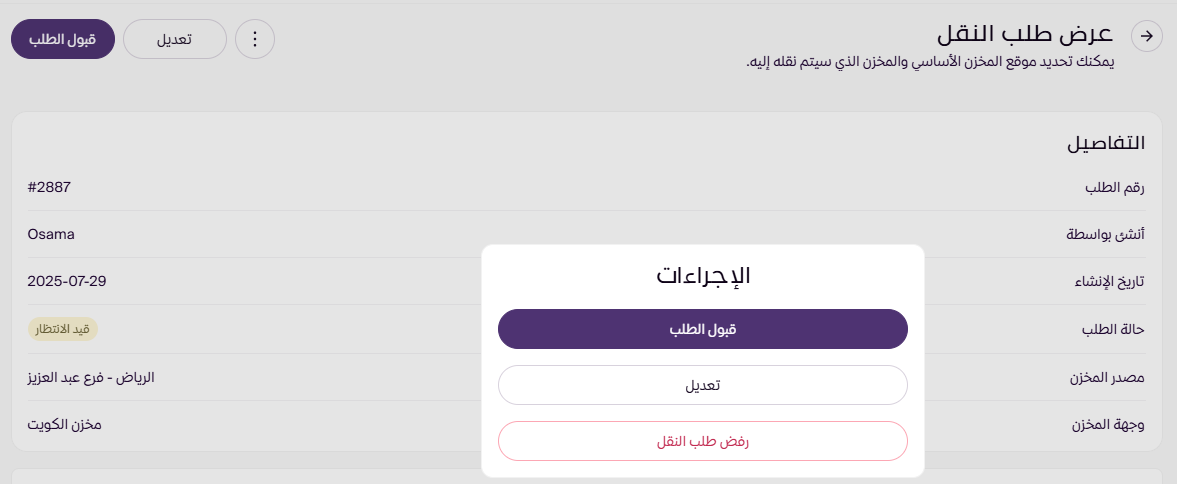This screenshot has height=484, width=1177.
Task: Click the destination warehouse مخزن الكويت
Action: 64,424
